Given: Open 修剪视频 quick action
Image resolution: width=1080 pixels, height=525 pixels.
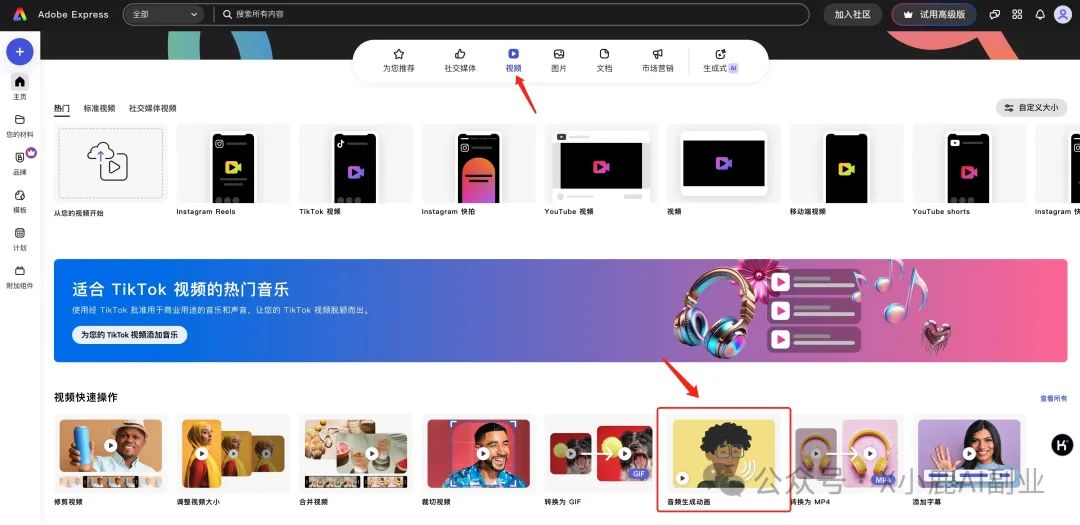Looking at the screenshot, I should click(110, 460).
